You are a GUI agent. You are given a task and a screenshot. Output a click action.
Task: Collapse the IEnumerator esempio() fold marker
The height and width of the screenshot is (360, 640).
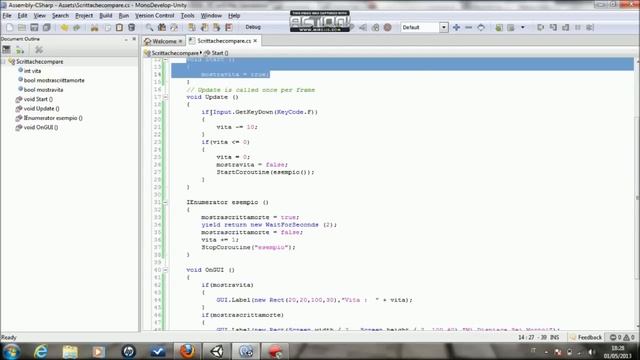click(x=165, y=202)
